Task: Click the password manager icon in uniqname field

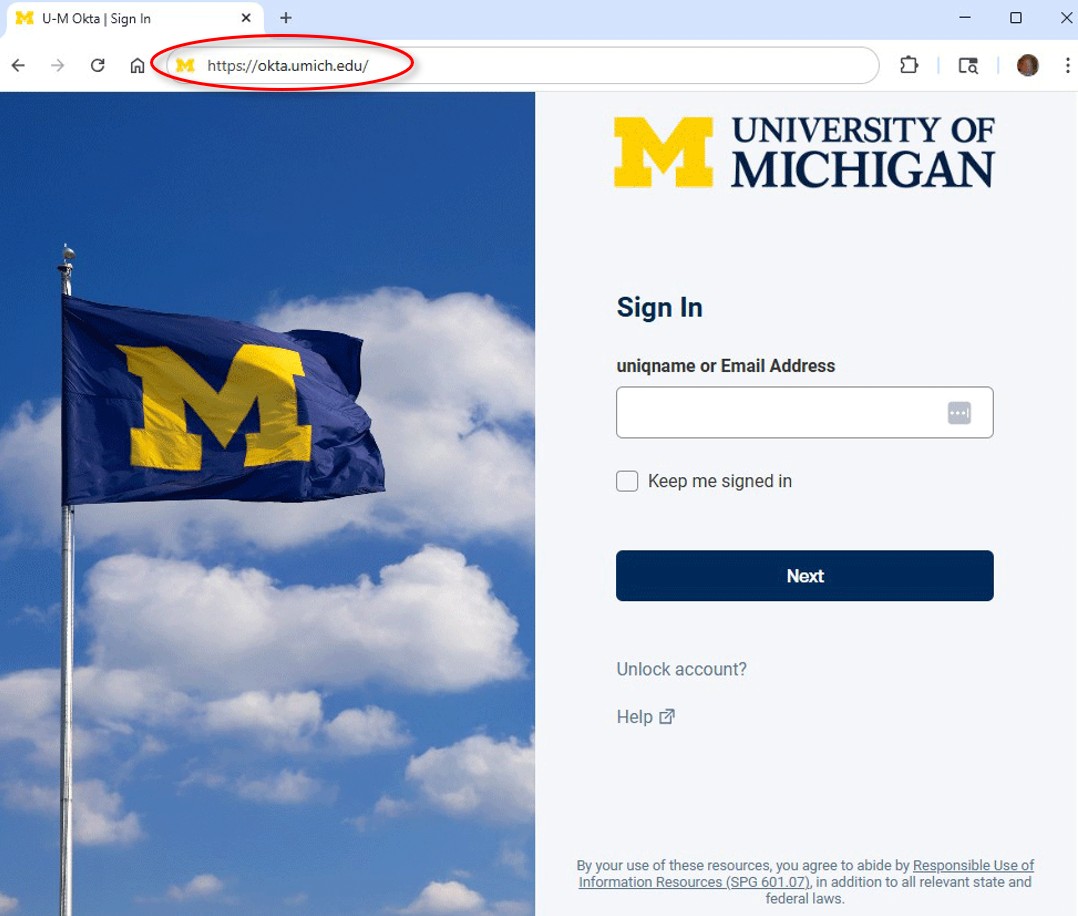Action: coord(959,413)
